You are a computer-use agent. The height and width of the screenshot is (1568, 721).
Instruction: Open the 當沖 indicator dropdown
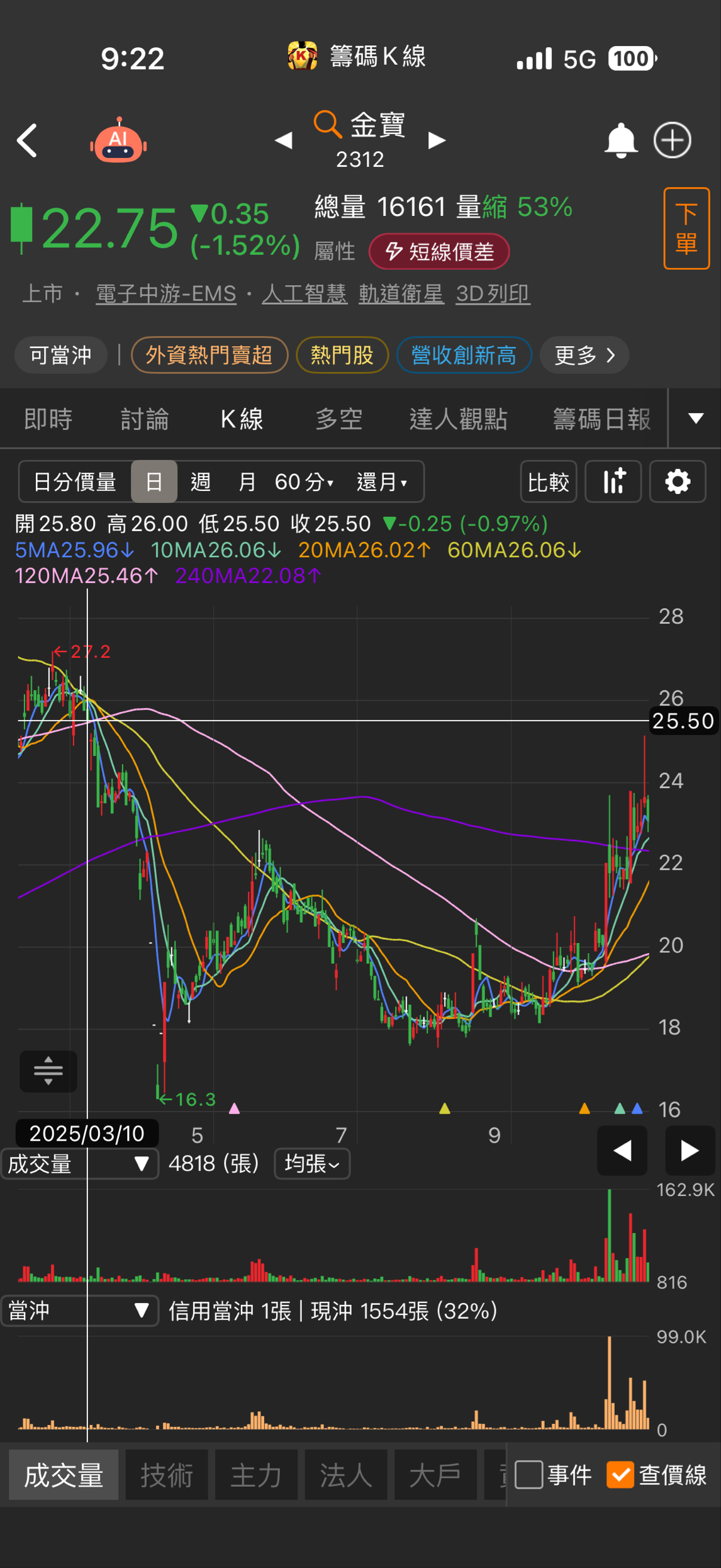pyautogui.click(x=79, y=1311)
